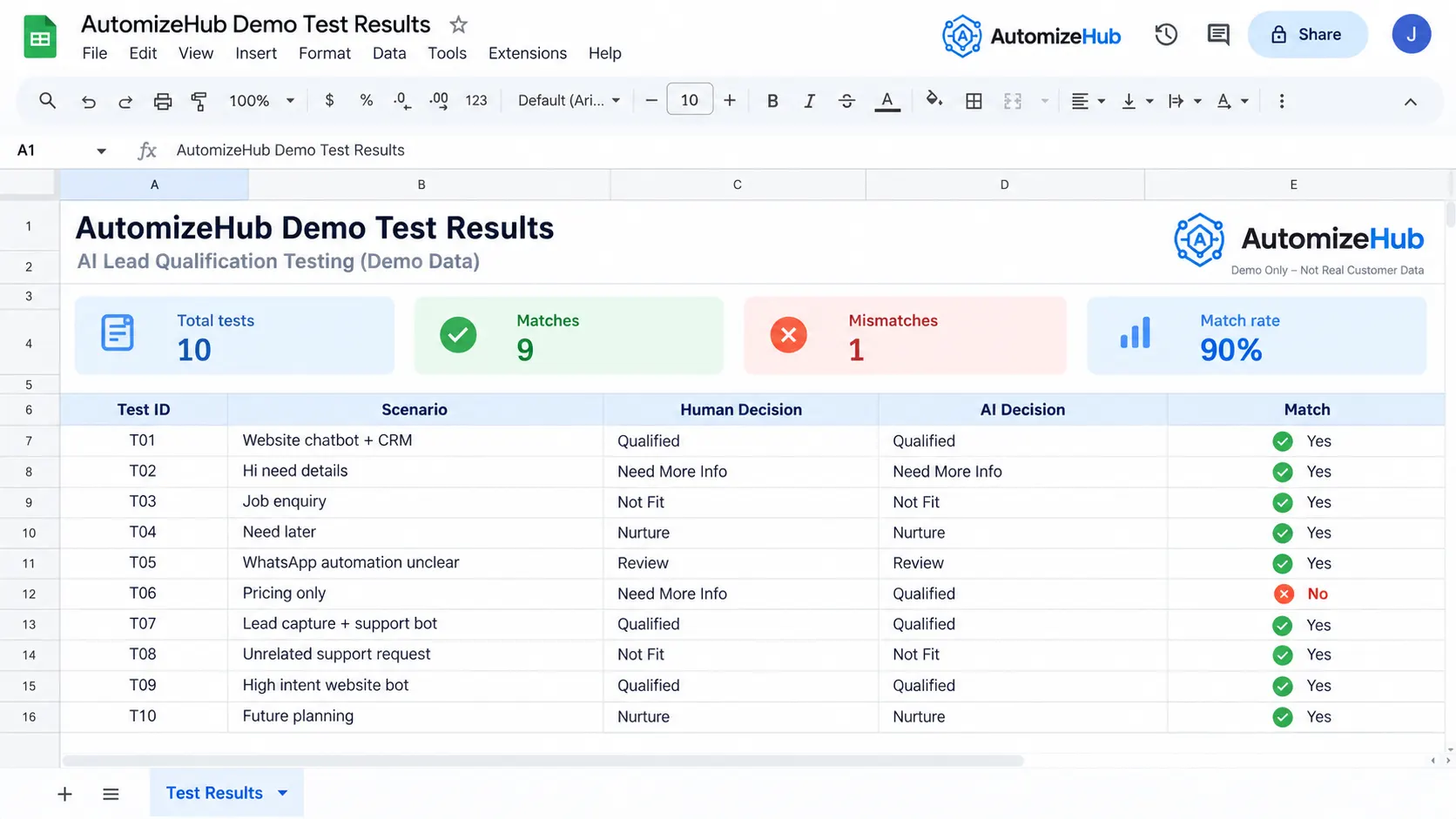Image resolution: width=1456 pixels, height=819 pixels.
Task: Open the zoom 100% dropdown
Action: tap(261, 101)
